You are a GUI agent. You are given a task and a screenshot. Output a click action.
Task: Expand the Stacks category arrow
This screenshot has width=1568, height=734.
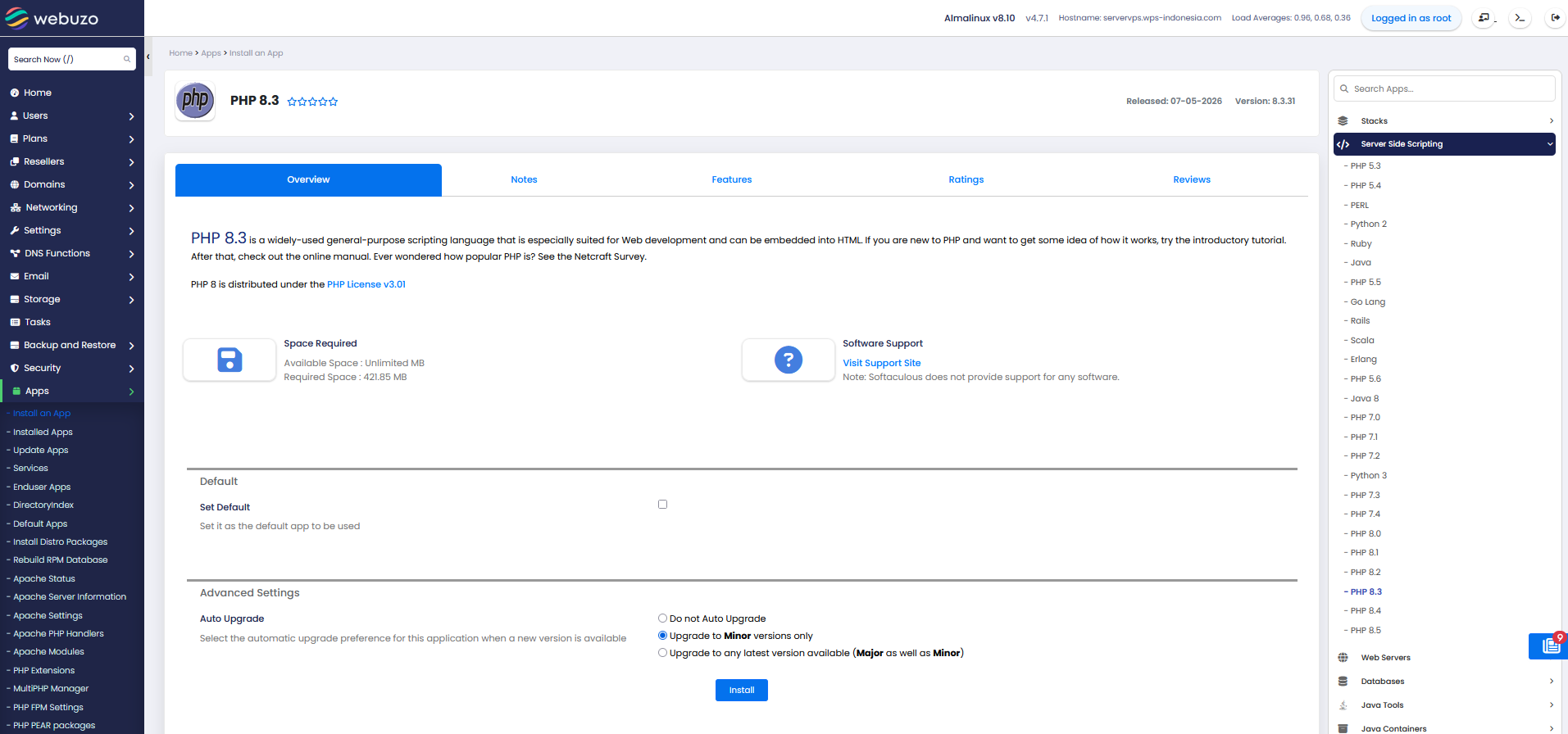pyautogui.click(x=1551, y=120)
